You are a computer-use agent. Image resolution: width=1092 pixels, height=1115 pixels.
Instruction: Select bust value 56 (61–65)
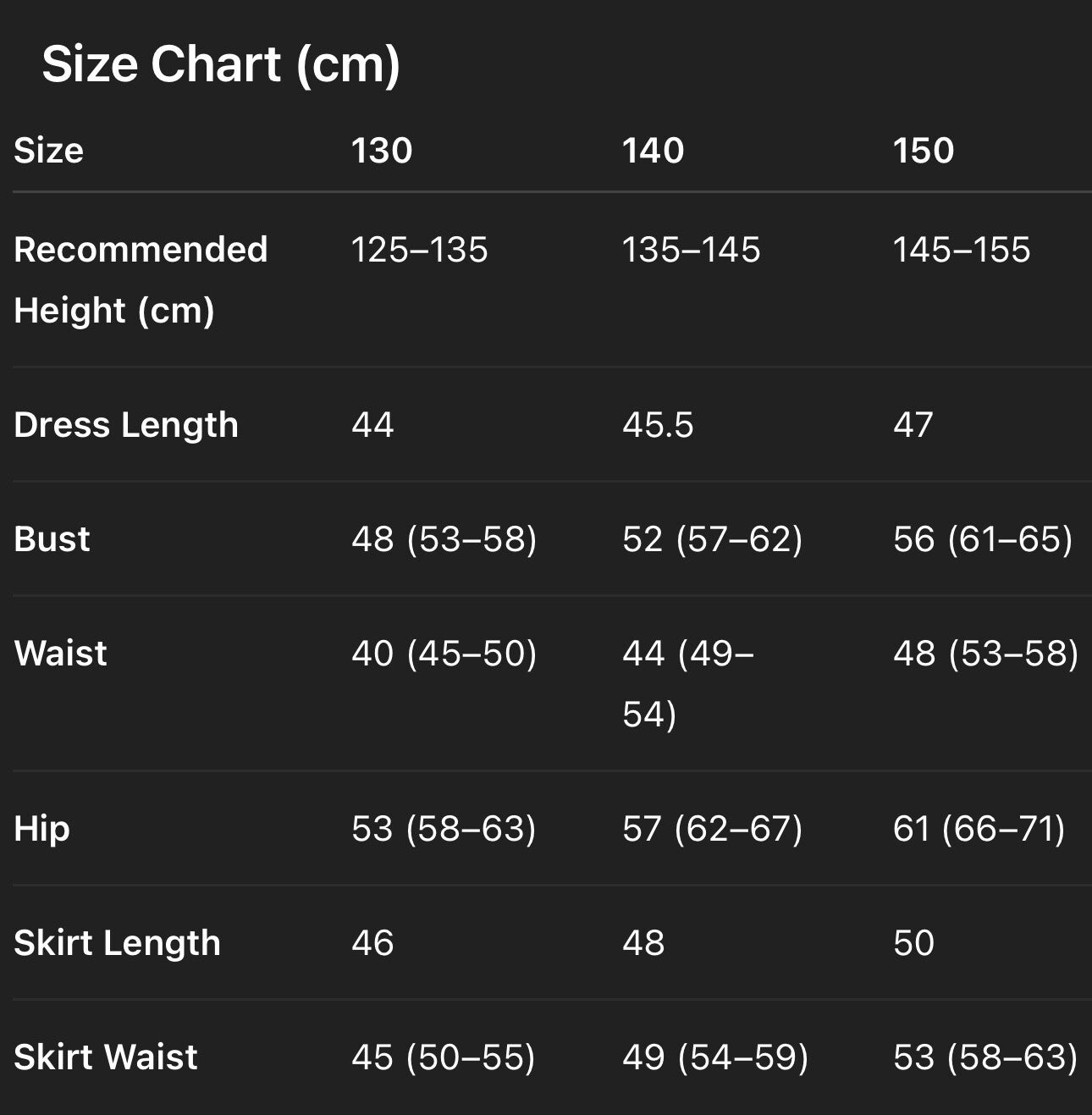[983, 539]
